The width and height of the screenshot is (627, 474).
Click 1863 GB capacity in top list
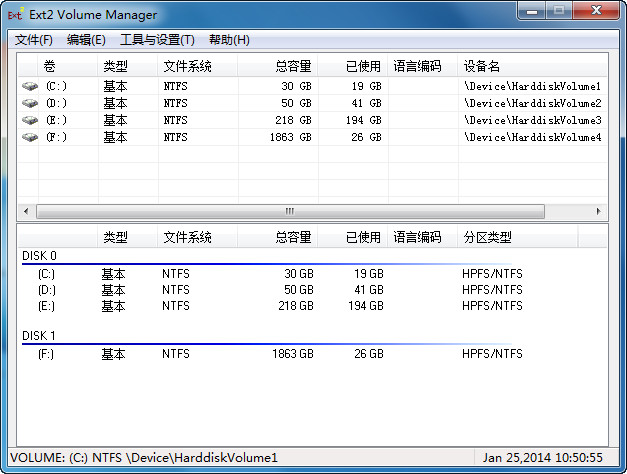point(291,137)
